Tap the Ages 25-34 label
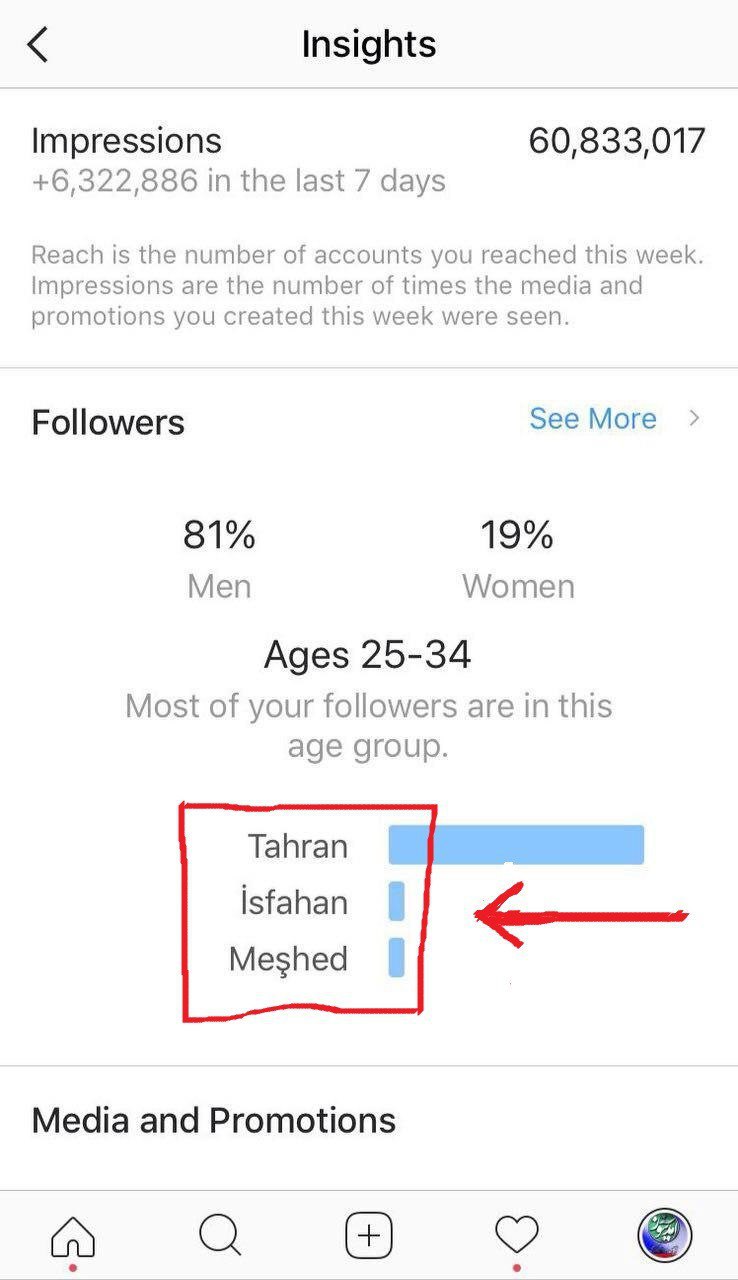Viewport: 738px width, 1280px height. [368, 655]
